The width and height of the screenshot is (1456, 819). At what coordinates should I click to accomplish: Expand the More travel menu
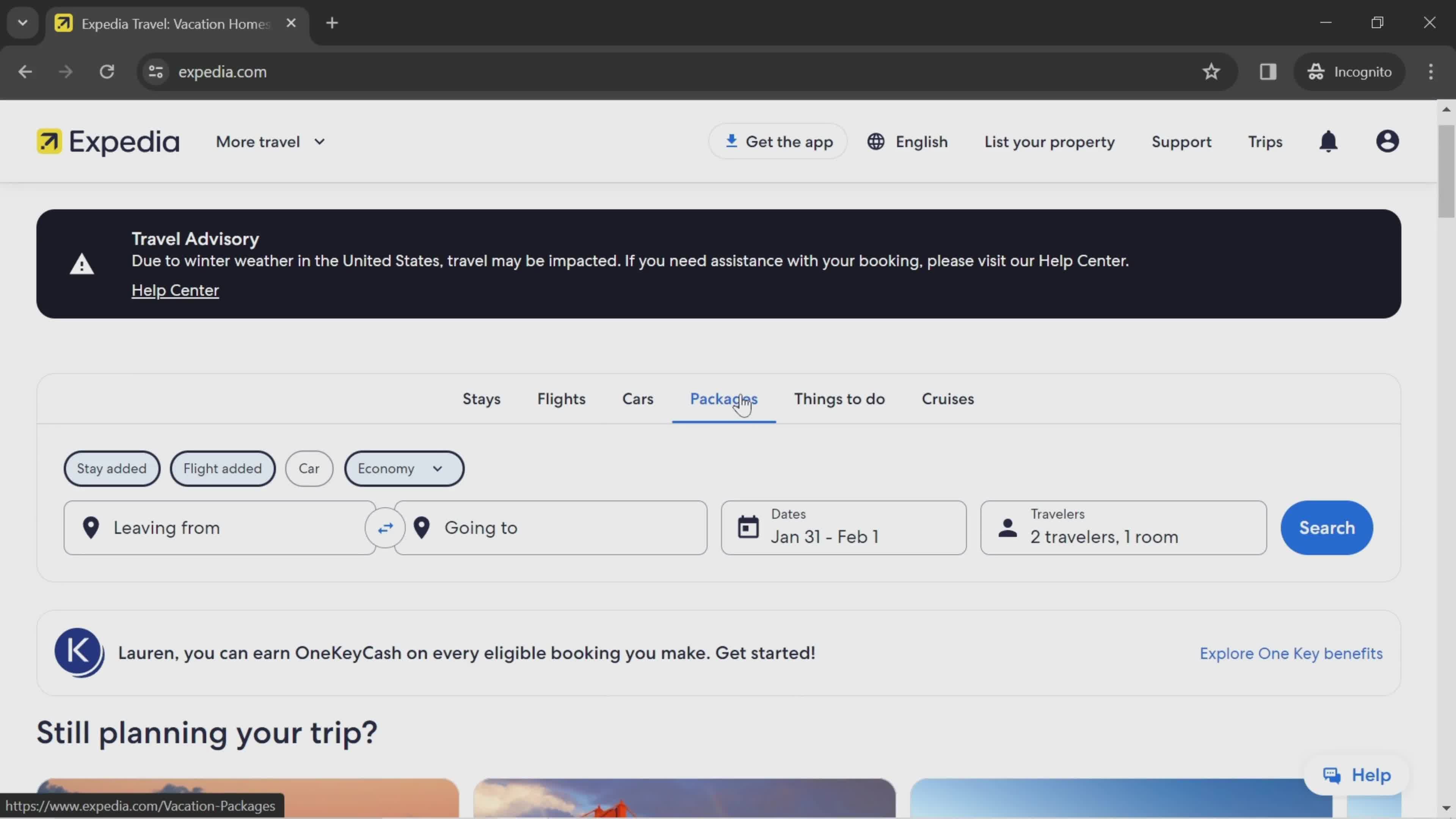coord(271,141)
